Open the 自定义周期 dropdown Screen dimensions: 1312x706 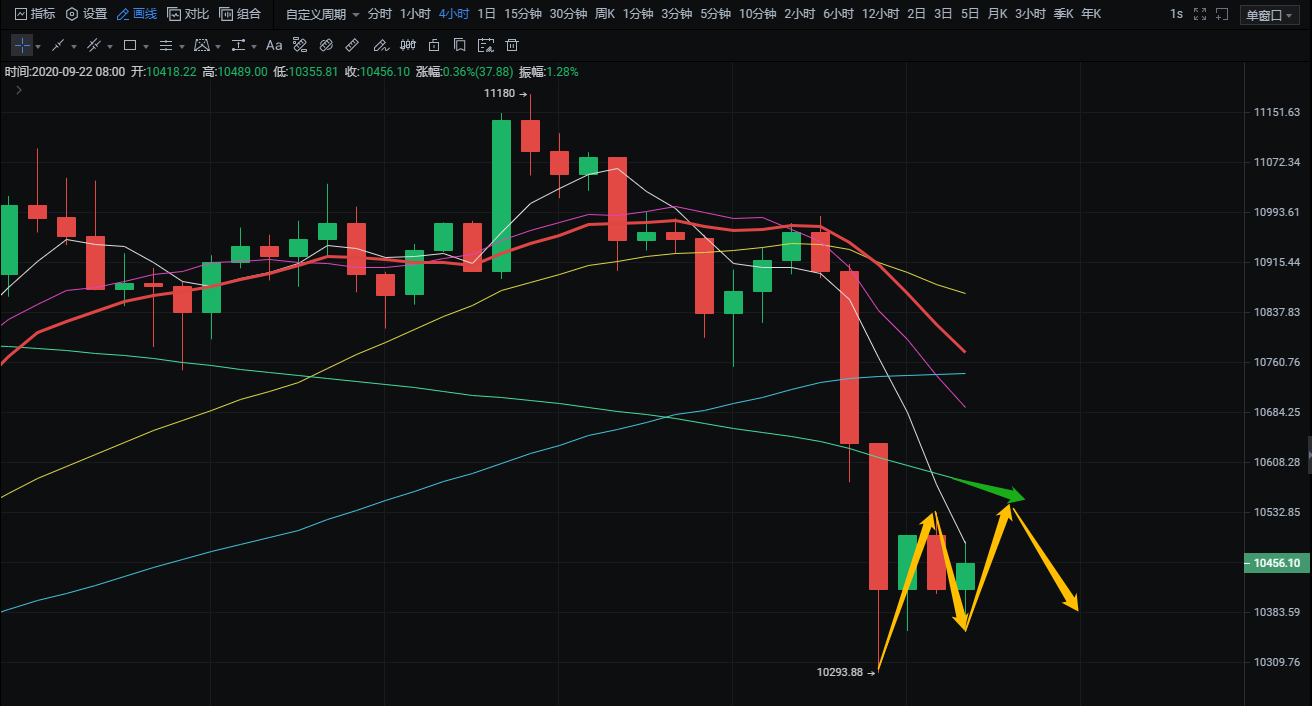click(322, 14)
